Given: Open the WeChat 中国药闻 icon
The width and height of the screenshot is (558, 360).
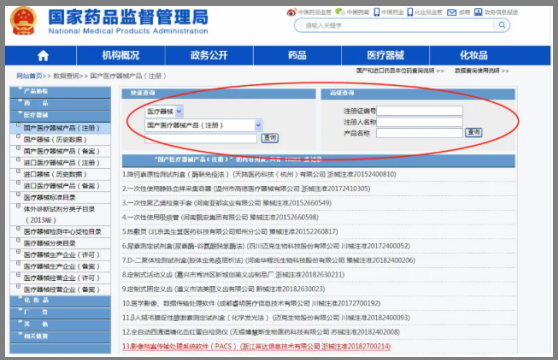Looking at the screenshot, I should [340, 12].
